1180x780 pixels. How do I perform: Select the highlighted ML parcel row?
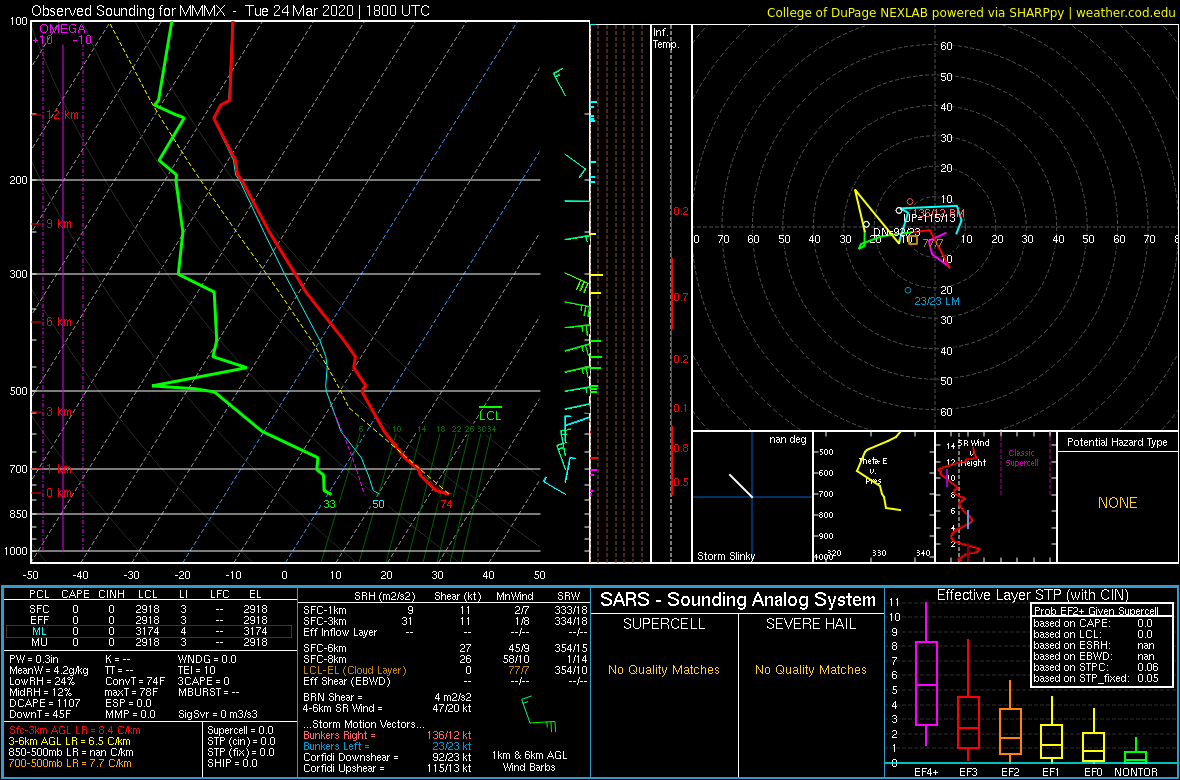[x=149, y=631]
